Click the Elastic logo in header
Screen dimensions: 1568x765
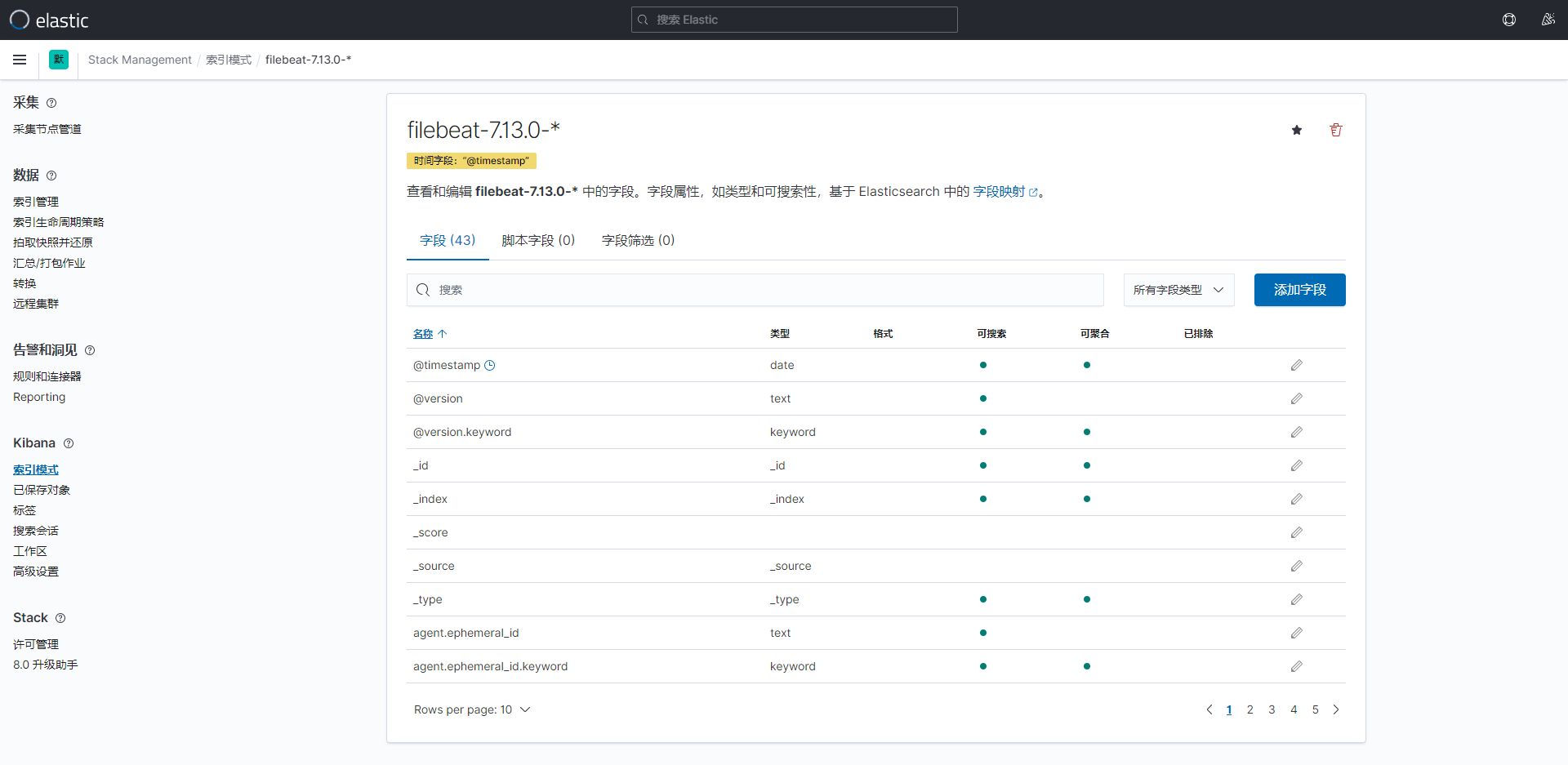coord(48,20)
